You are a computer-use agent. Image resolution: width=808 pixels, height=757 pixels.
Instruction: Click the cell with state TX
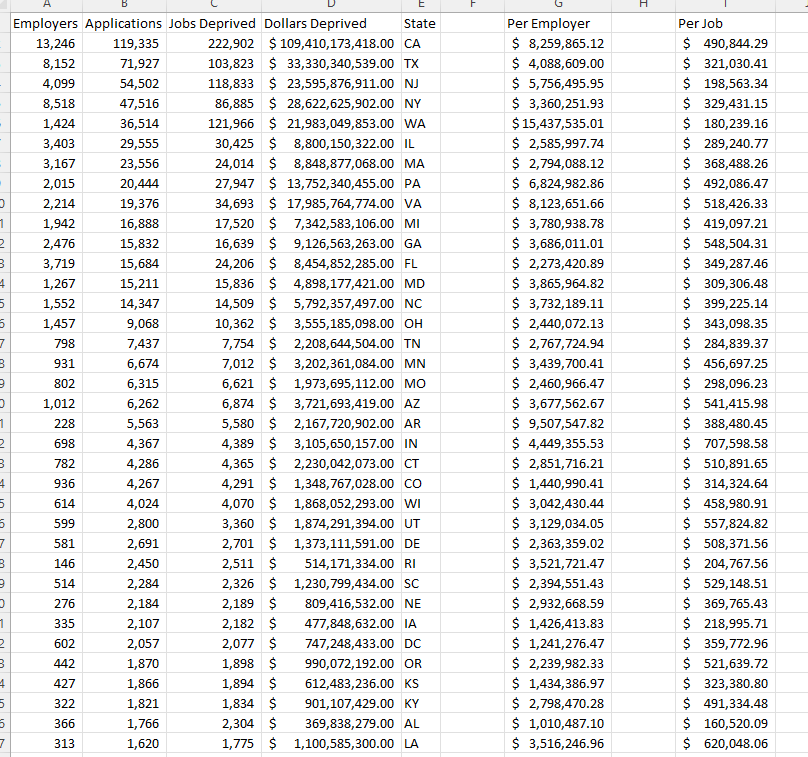(x=421, y=64)
